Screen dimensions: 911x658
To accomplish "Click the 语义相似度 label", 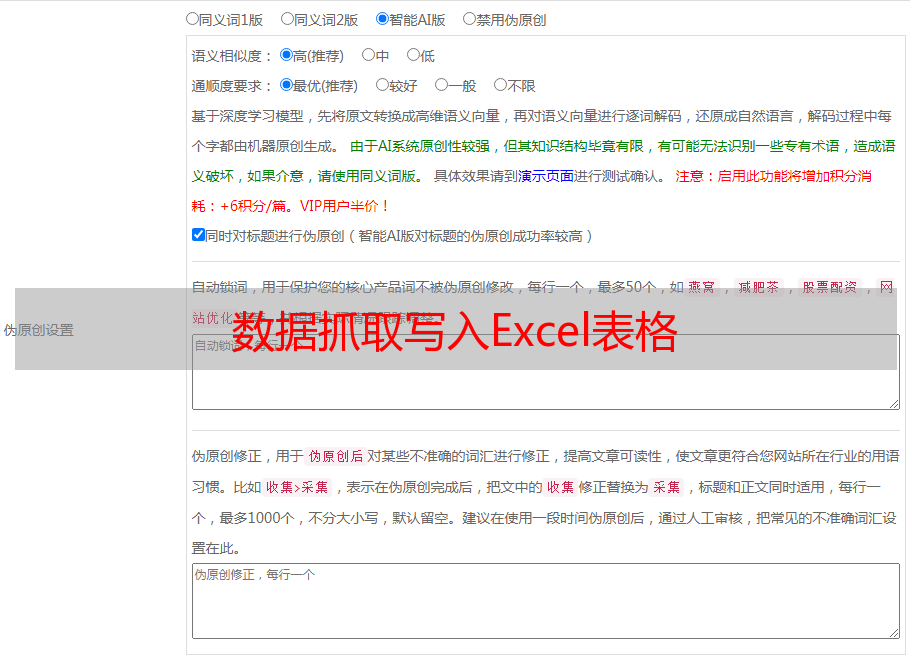I will (232, 56).
